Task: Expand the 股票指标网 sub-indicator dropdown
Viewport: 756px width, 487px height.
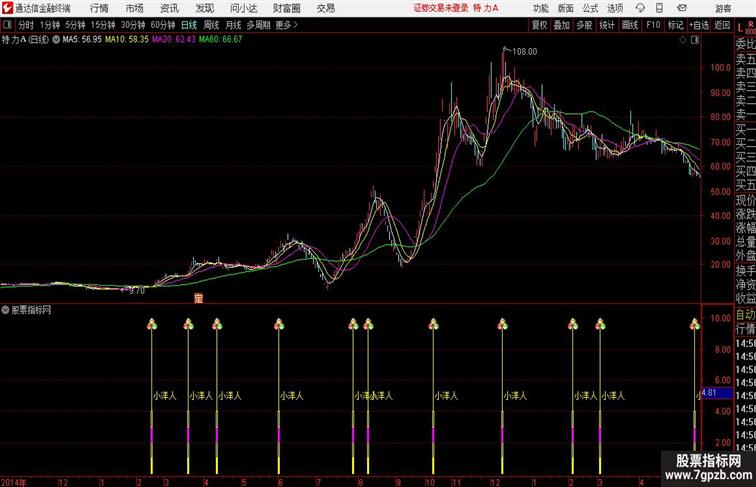Action: 5,310
